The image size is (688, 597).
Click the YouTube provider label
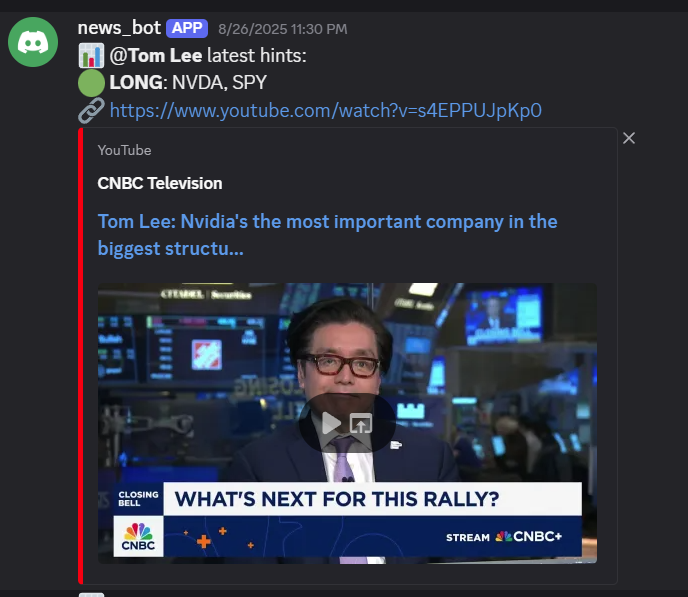(x=124, y=150)
